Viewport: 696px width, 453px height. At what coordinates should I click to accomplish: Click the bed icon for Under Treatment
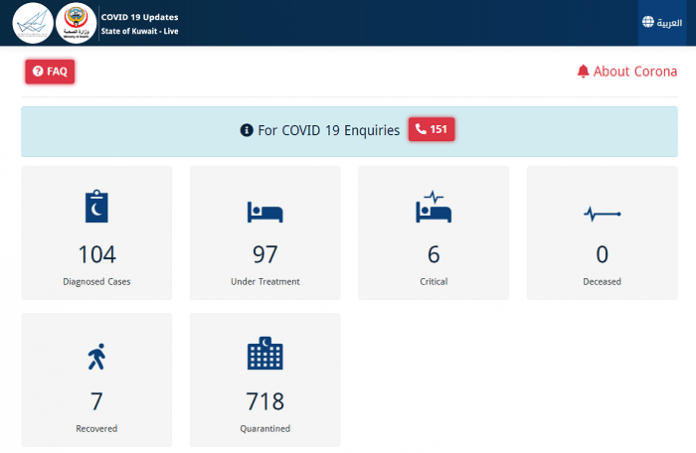[265, 212]
